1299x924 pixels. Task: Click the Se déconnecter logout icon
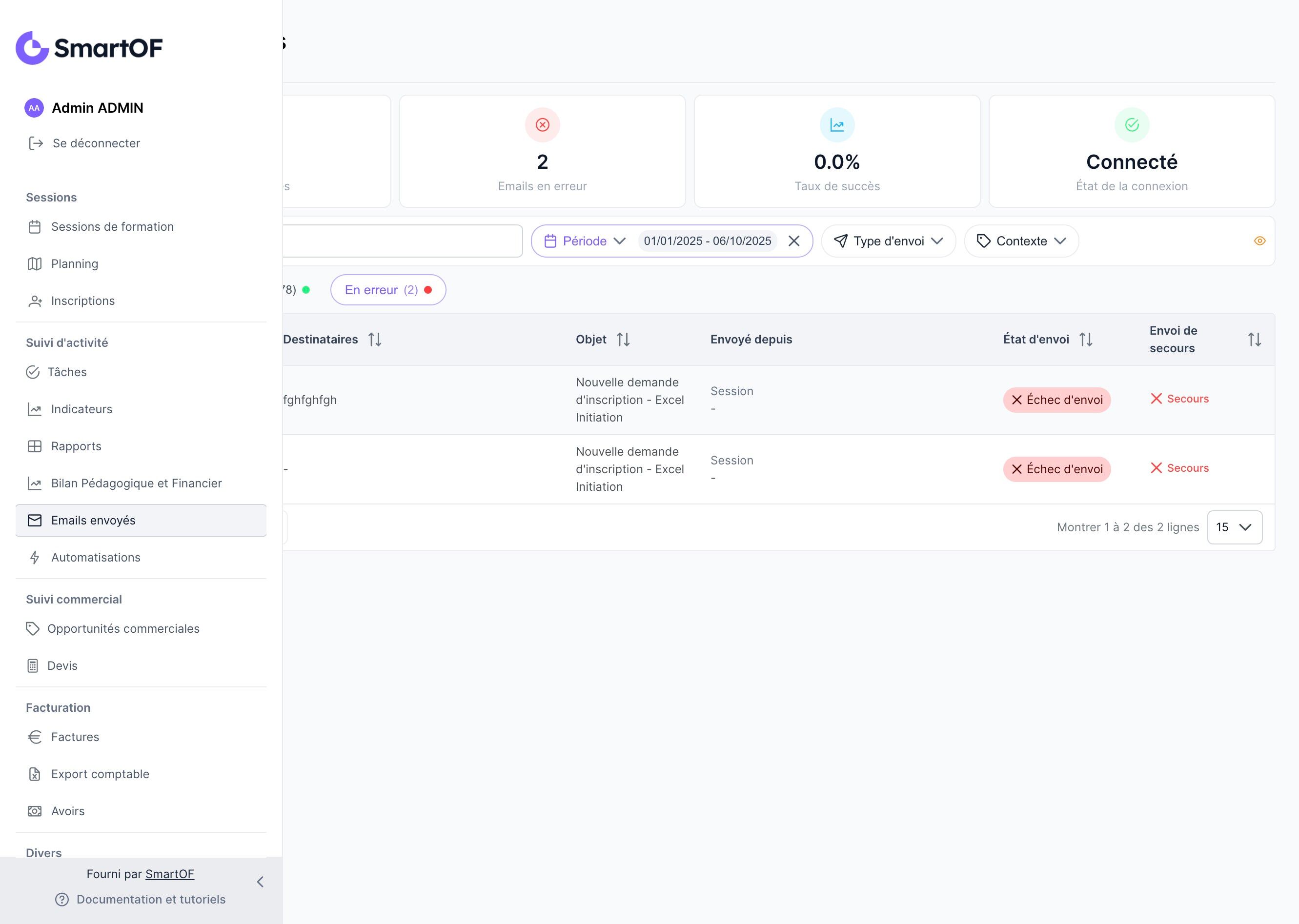point(36,143)
